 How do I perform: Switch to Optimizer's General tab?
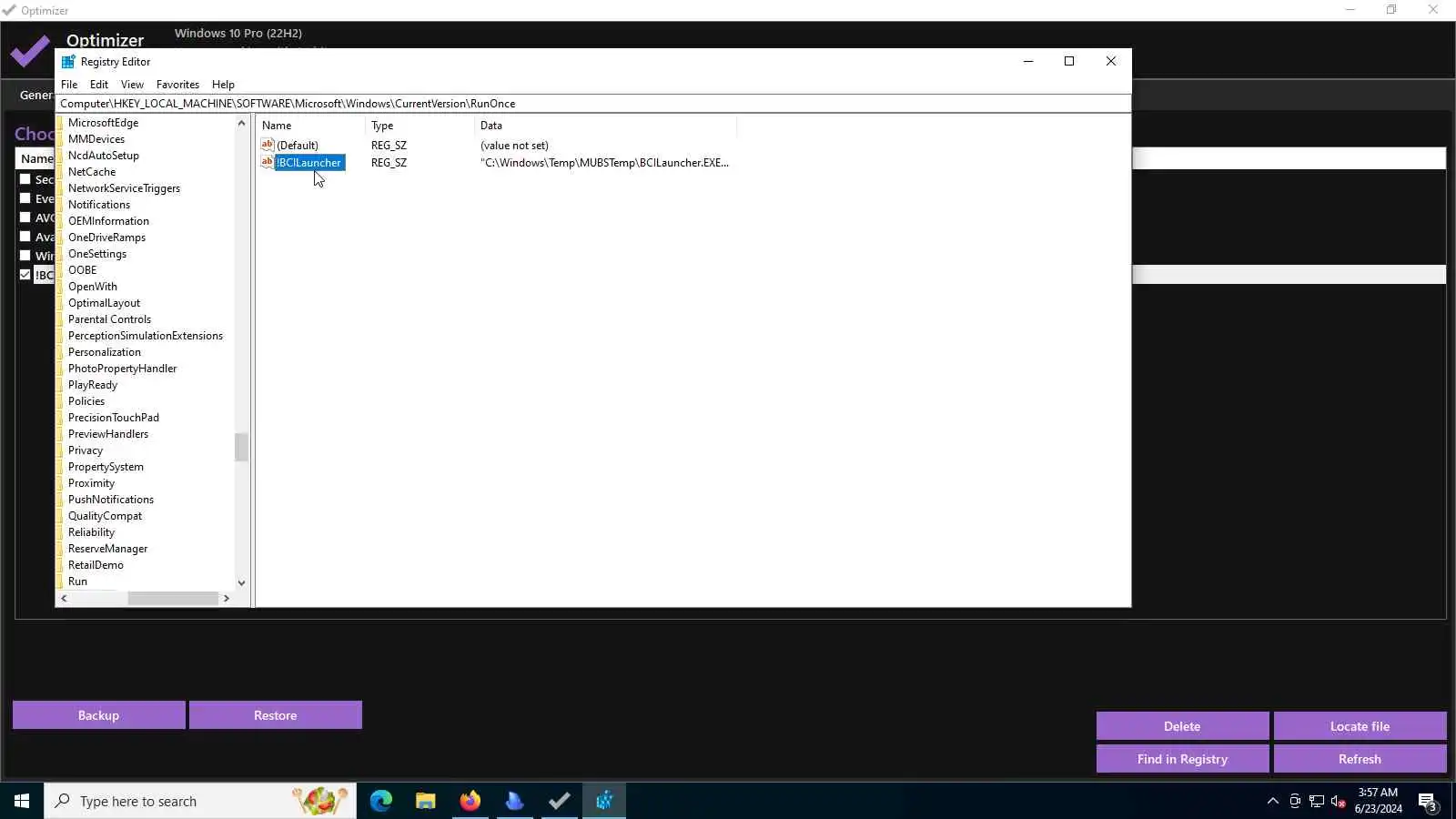coord(36,95)
